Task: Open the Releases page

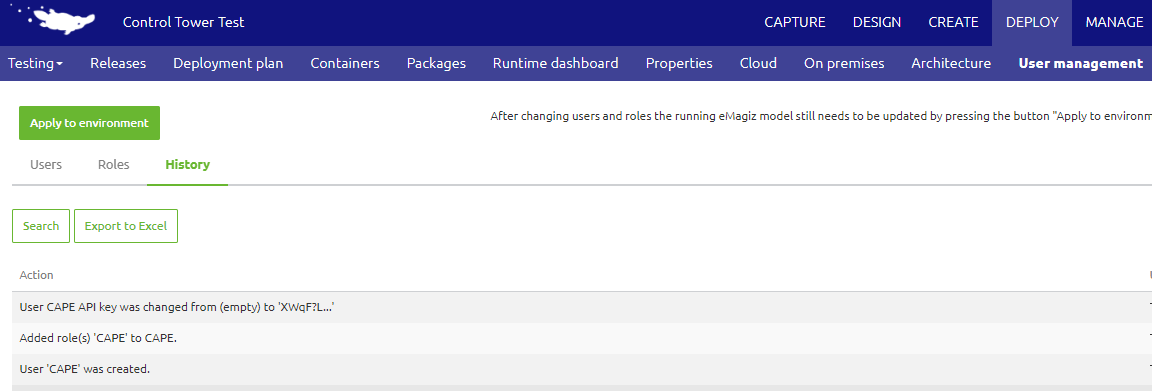Action: click(x=118, y=63)
